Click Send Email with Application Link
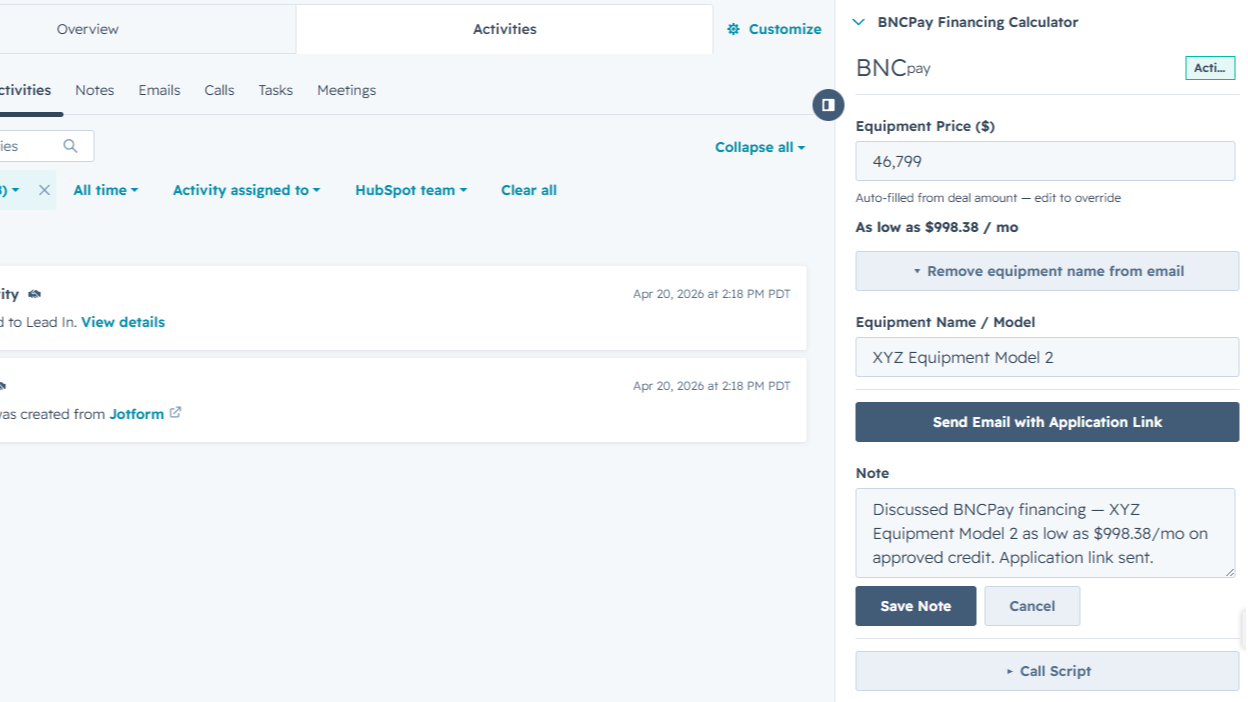 coord(1047,422)
